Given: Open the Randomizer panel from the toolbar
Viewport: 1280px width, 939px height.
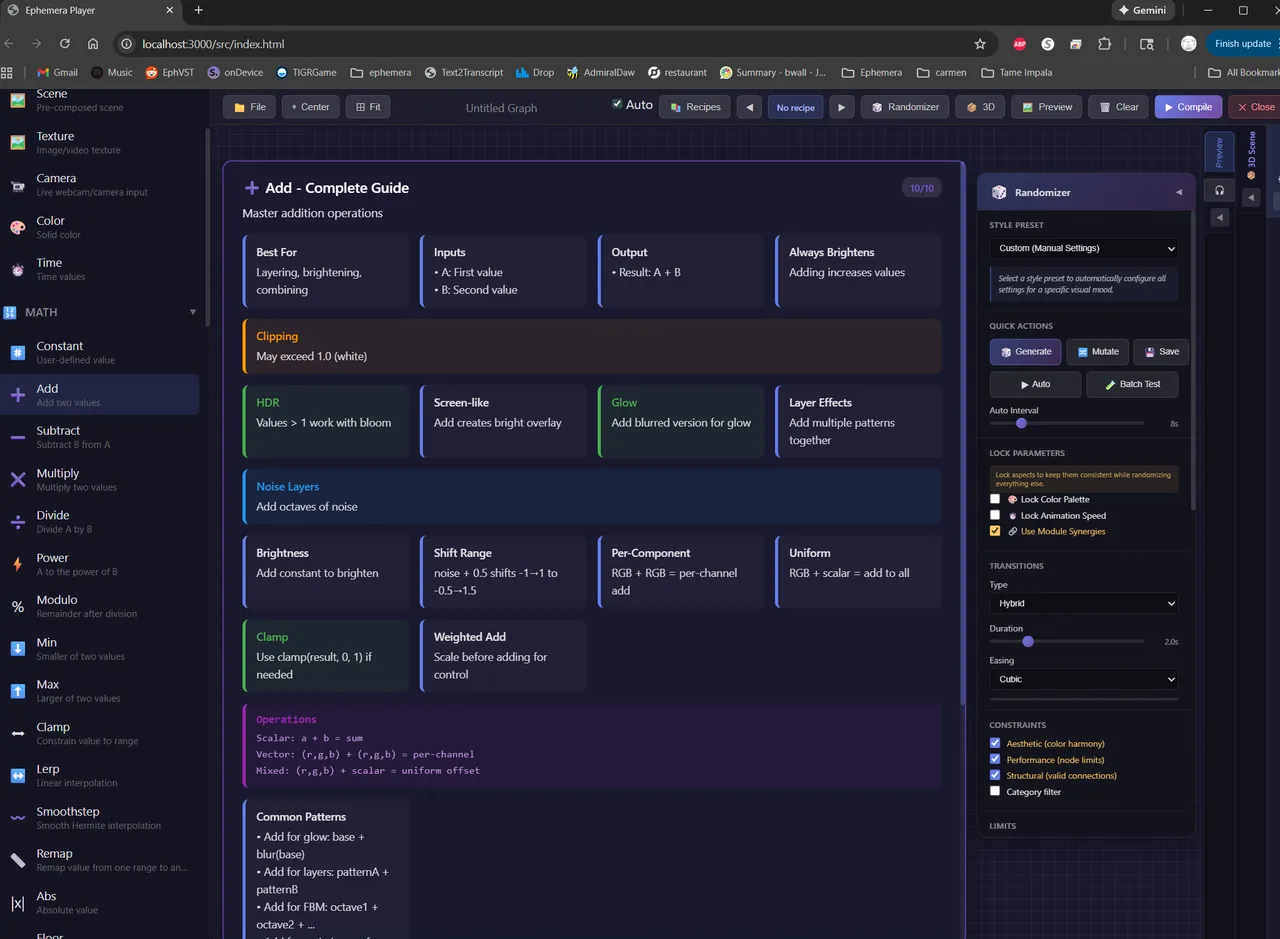Looking at the screenshot, I should [x=904, y=106].
